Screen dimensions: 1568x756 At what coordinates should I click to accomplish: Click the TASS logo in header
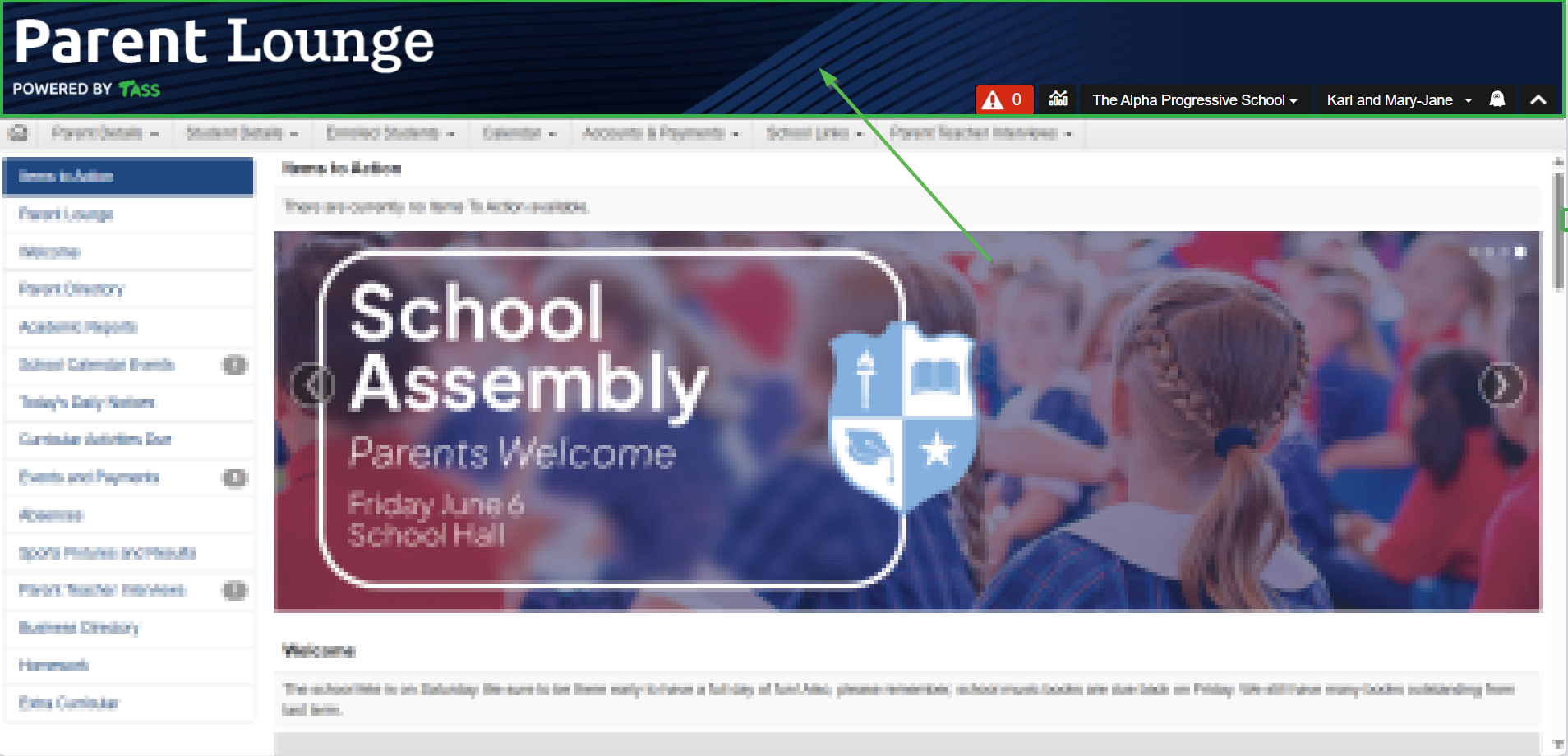click(139, 89)
